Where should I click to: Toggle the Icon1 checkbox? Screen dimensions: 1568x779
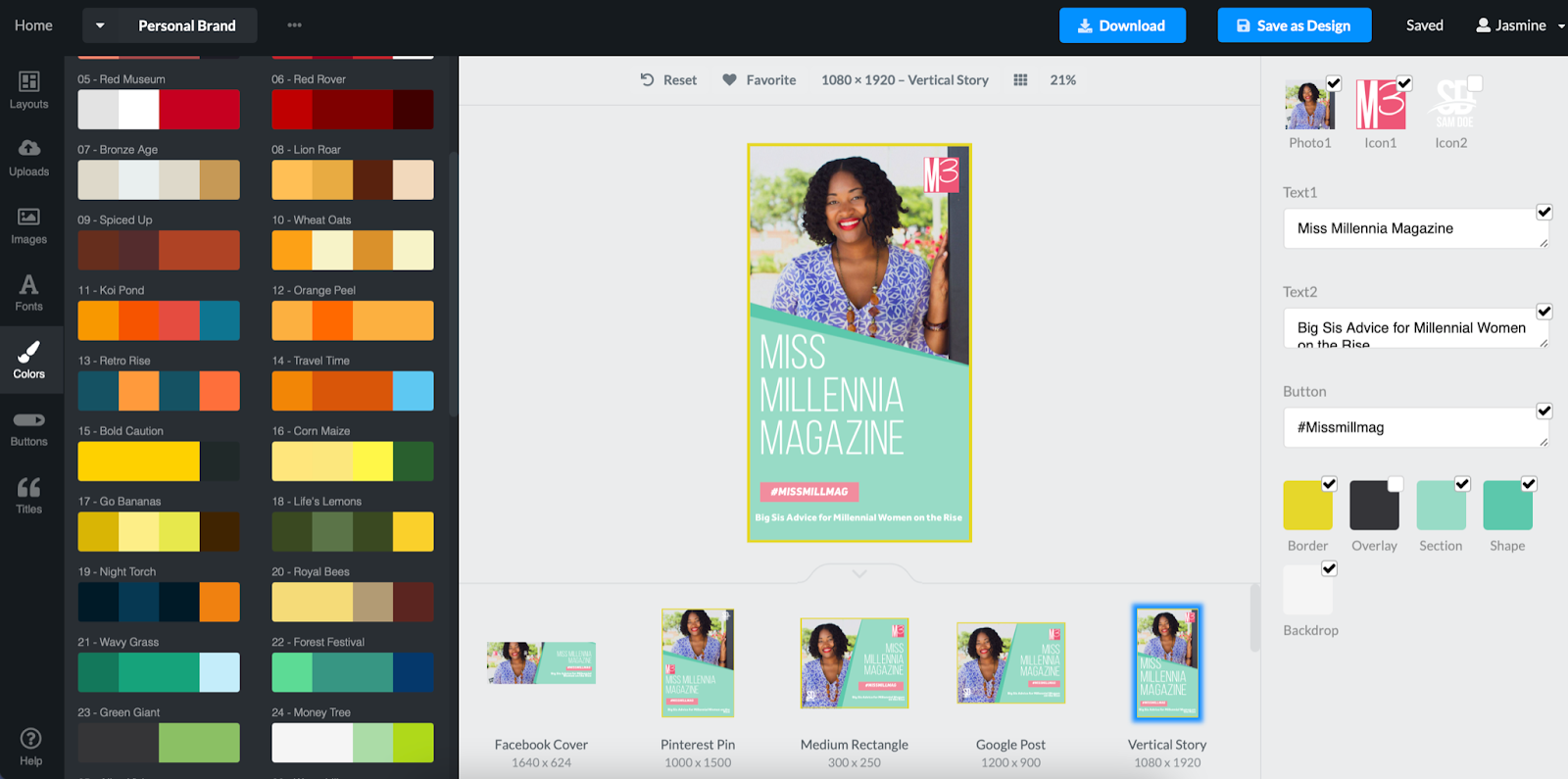pos(1404,83)
